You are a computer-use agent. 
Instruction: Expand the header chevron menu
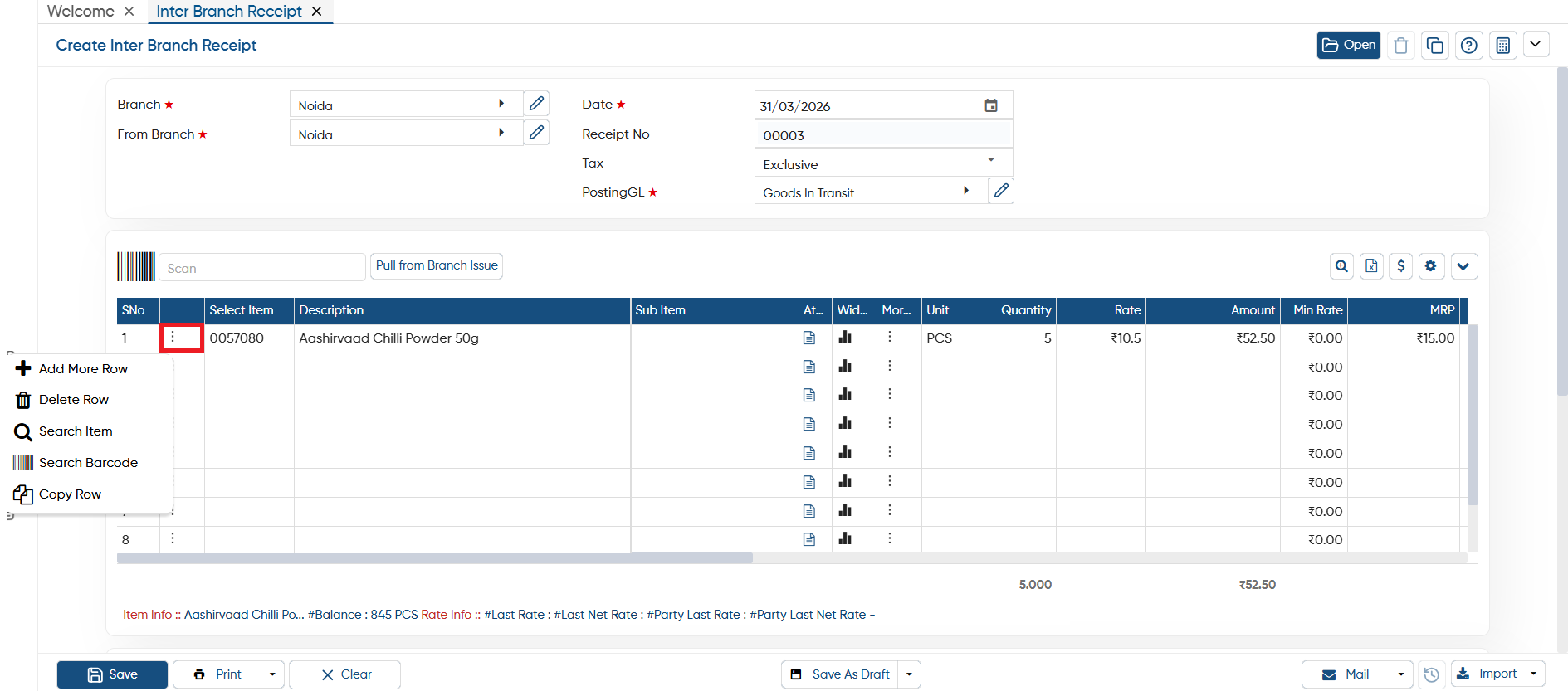tap(1536, 45)
